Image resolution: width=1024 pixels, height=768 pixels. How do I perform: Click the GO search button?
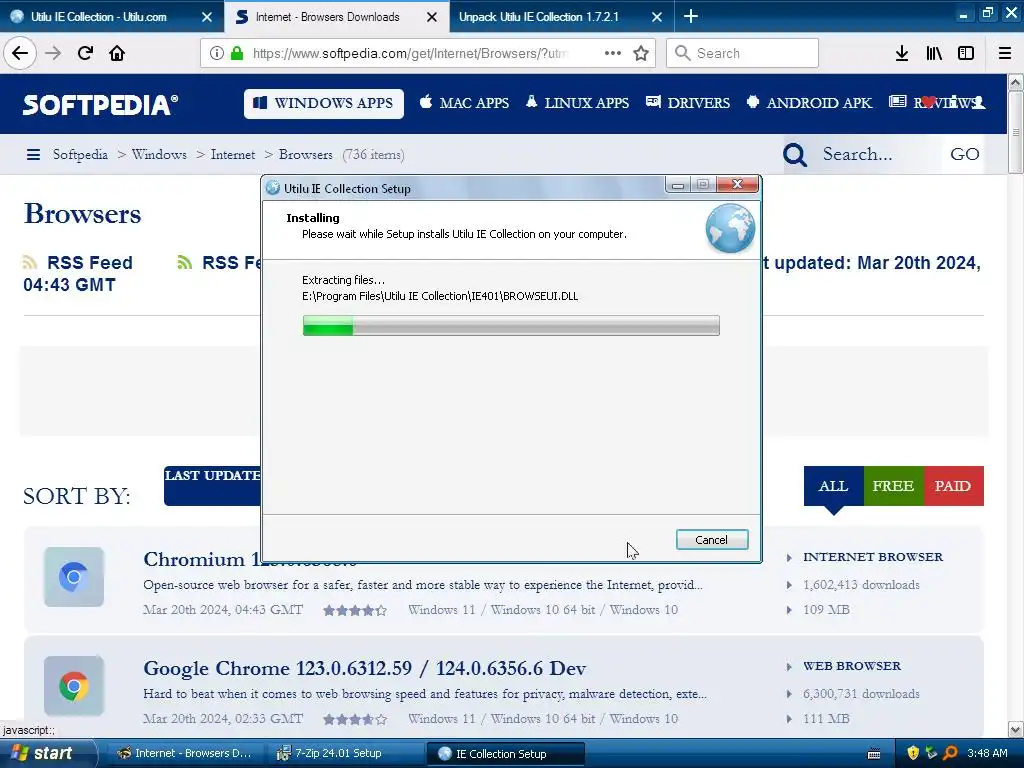(x=965, y=155)
